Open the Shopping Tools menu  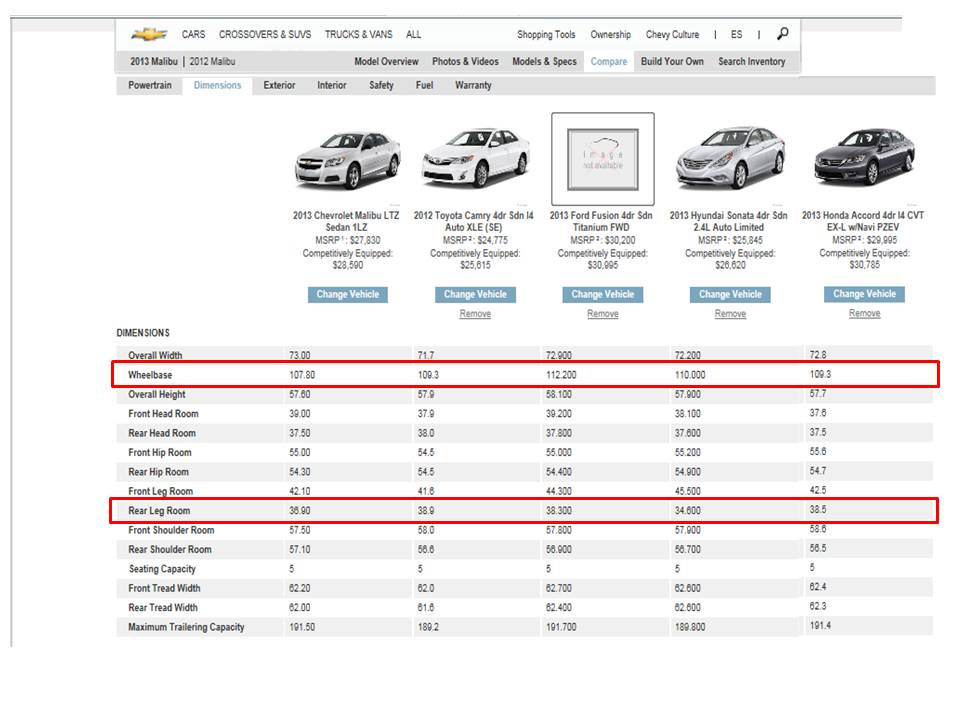pyautogui.click(x=546, y=35)
